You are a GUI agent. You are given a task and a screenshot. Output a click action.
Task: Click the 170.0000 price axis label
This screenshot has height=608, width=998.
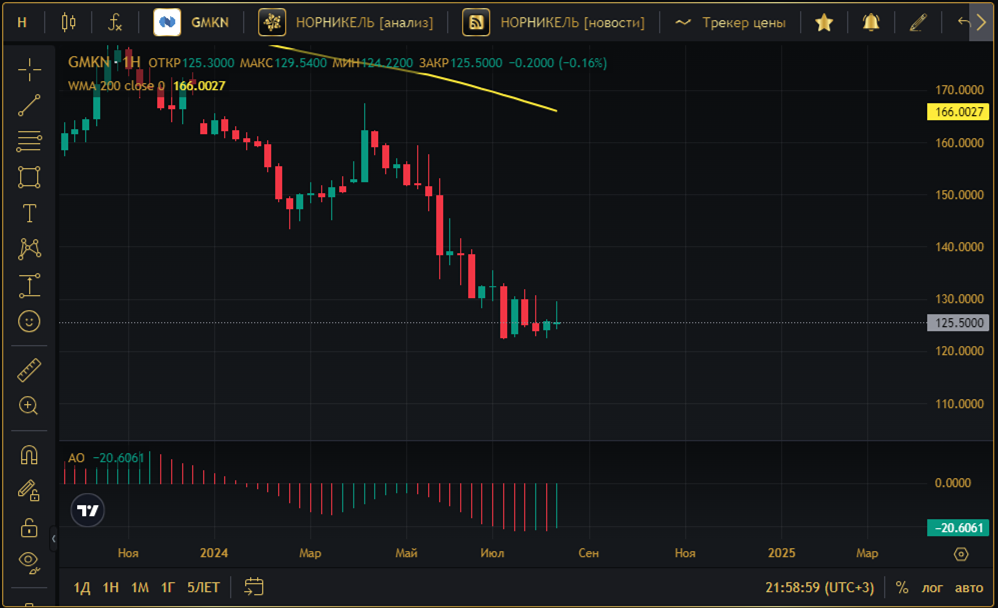point(959,90)
